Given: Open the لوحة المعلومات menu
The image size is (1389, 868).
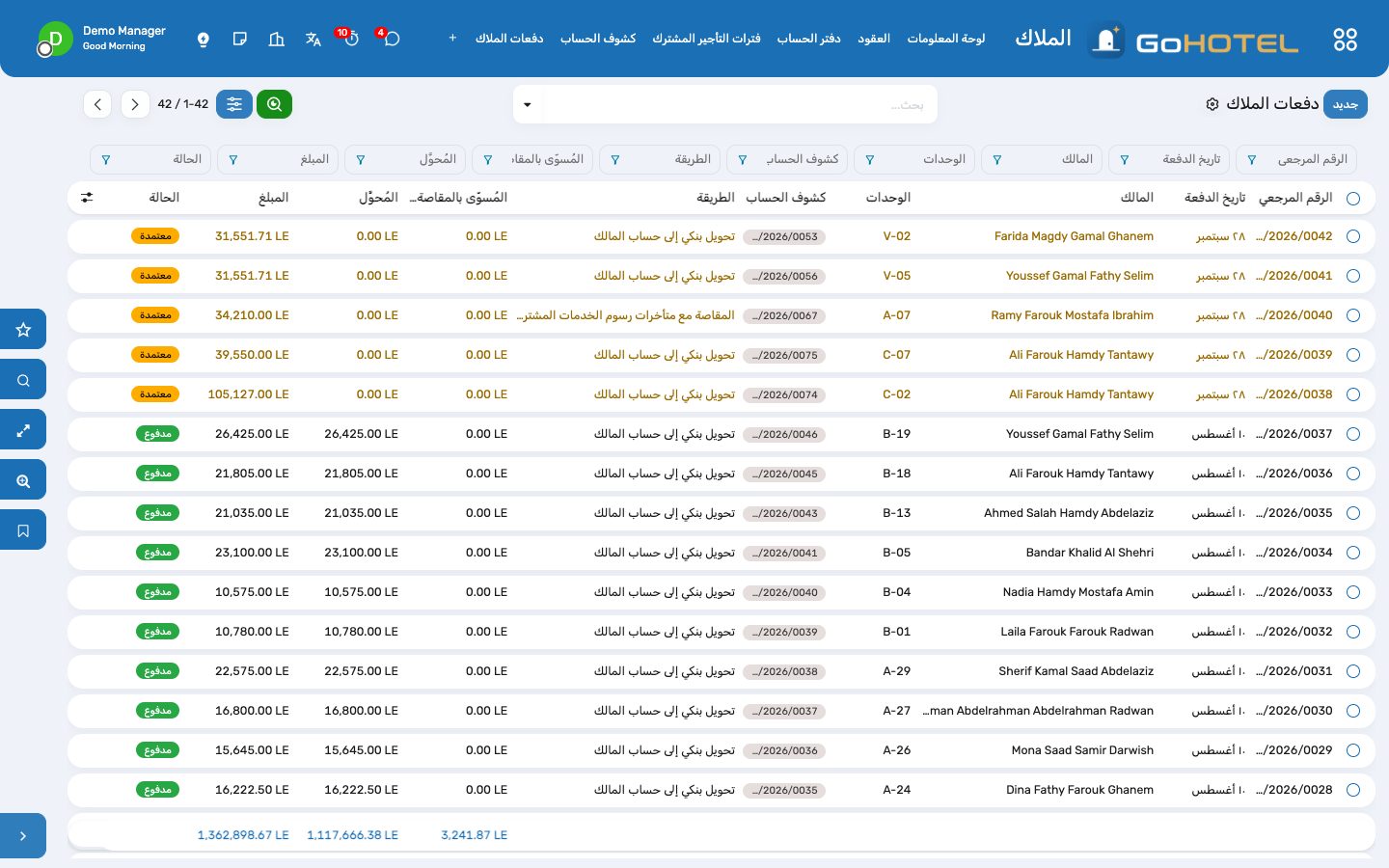Looking at the screenshot, I should [946, 39].
